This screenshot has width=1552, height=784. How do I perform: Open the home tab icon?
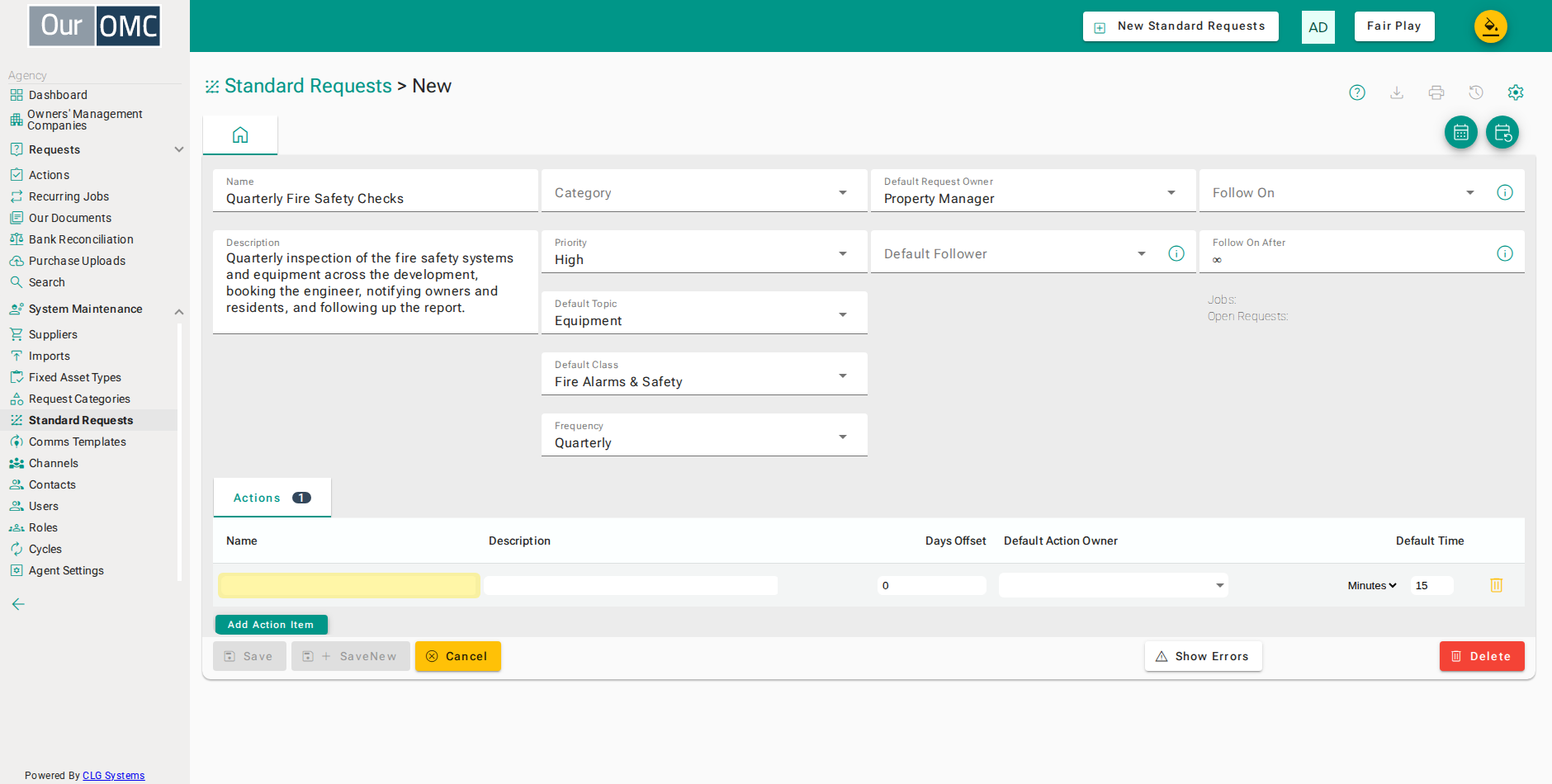[x=240, y=135]
